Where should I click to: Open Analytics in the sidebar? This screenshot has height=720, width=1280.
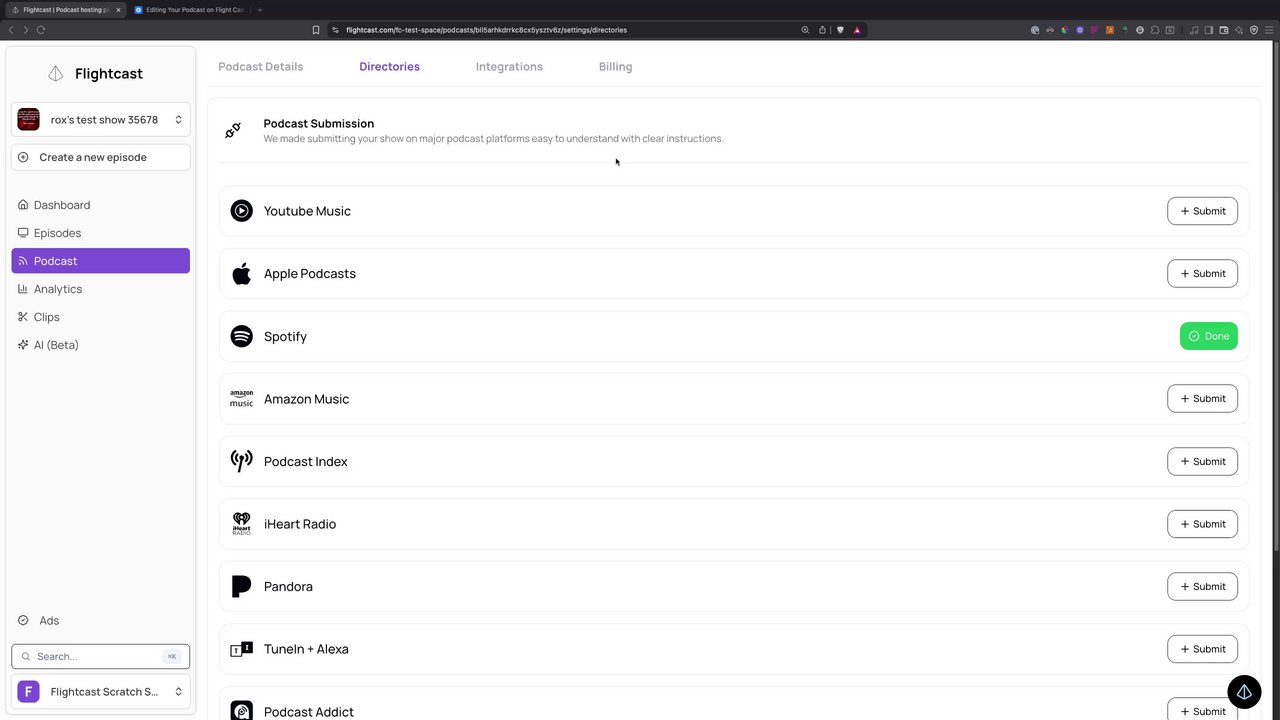click(x=58, y=289)
